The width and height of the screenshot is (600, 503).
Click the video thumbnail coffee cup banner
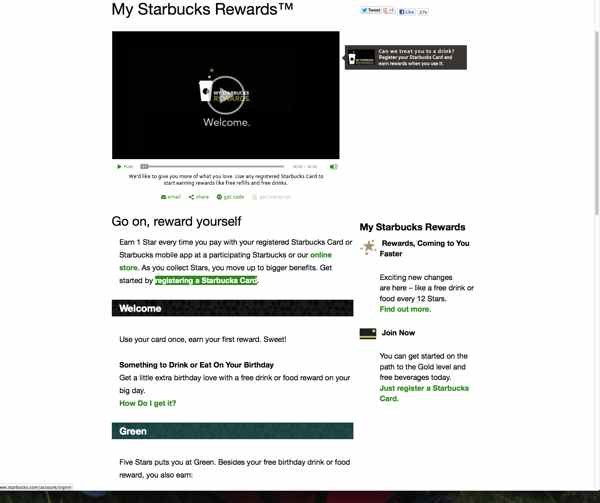(x=362, y=58)
